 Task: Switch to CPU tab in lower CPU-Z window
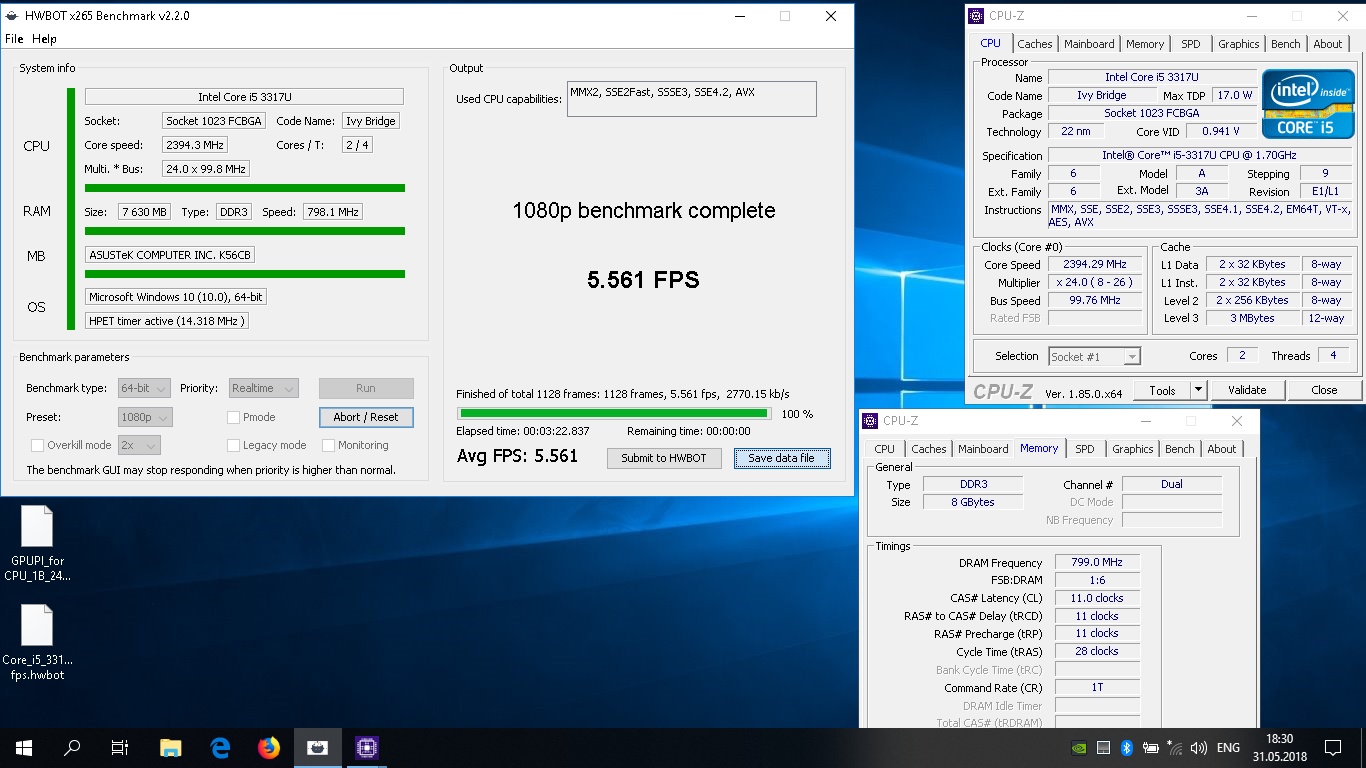[x=885, y=449]
